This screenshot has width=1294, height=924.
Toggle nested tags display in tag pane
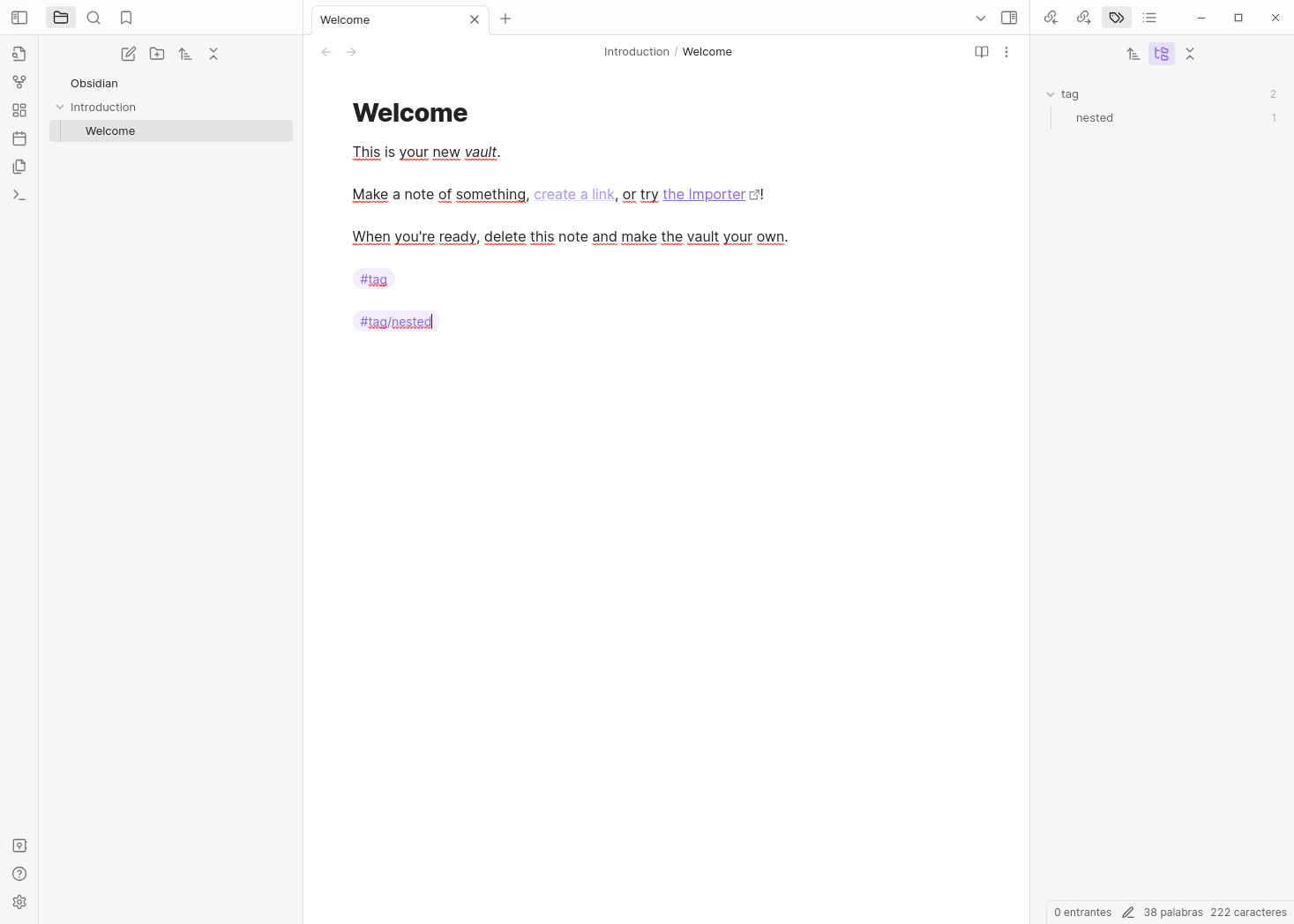coord(1162,54)
